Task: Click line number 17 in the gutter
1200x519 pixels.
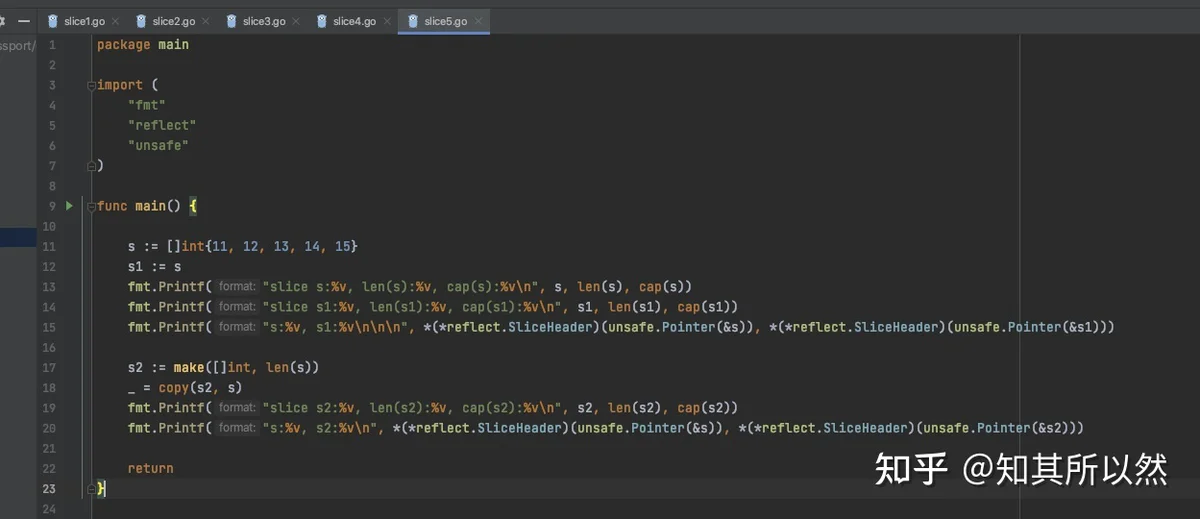Action: (50, 367)
